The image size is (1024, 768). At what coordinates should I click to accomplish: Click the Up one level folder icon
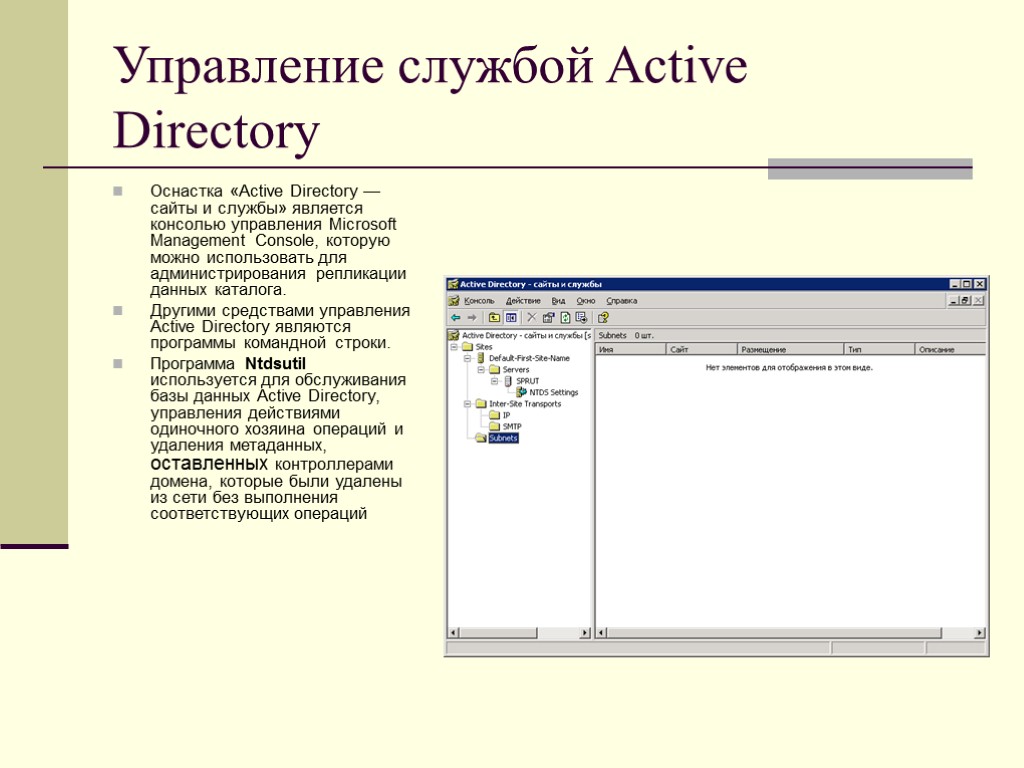pos(494,317)
